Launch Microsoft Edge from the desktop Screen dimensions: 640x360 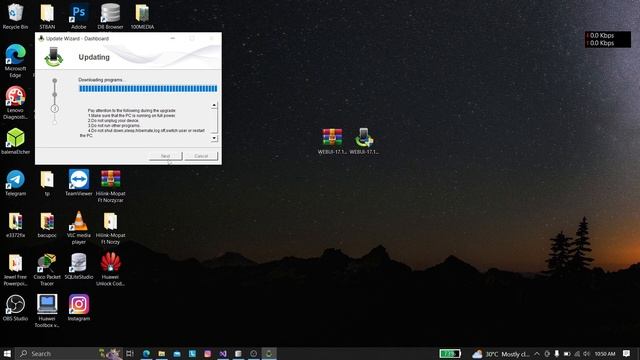click(x=15, y=60)
